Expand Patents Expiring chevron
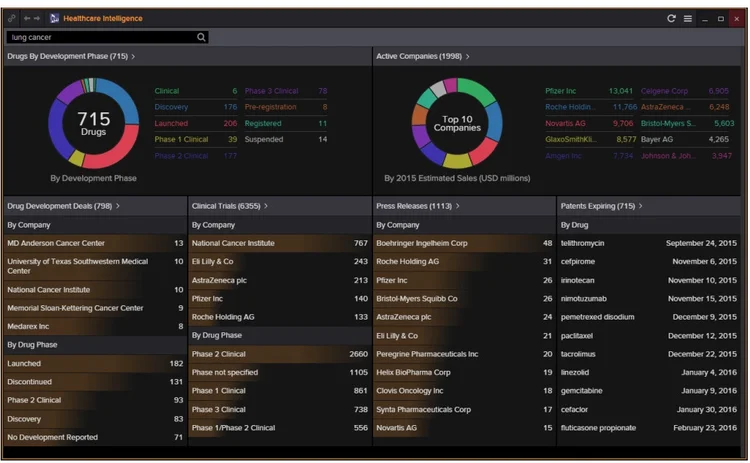The width and height of the screenshot is (750, 463). [x=640, y=206]
